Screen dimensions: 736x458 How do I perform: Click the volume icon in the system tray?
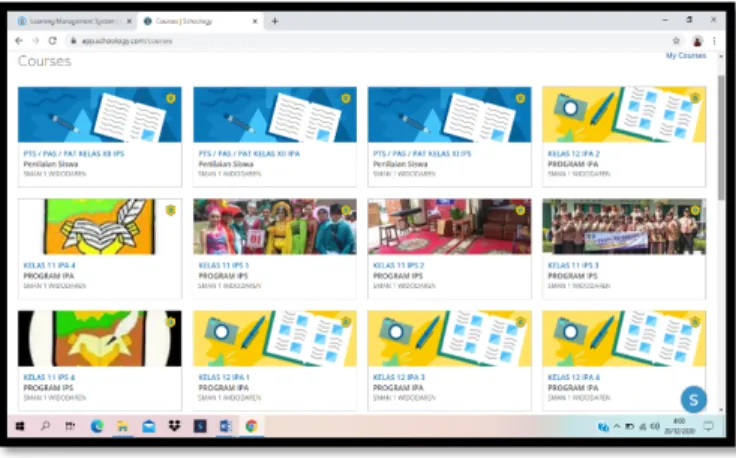click(x=655, y=427)
